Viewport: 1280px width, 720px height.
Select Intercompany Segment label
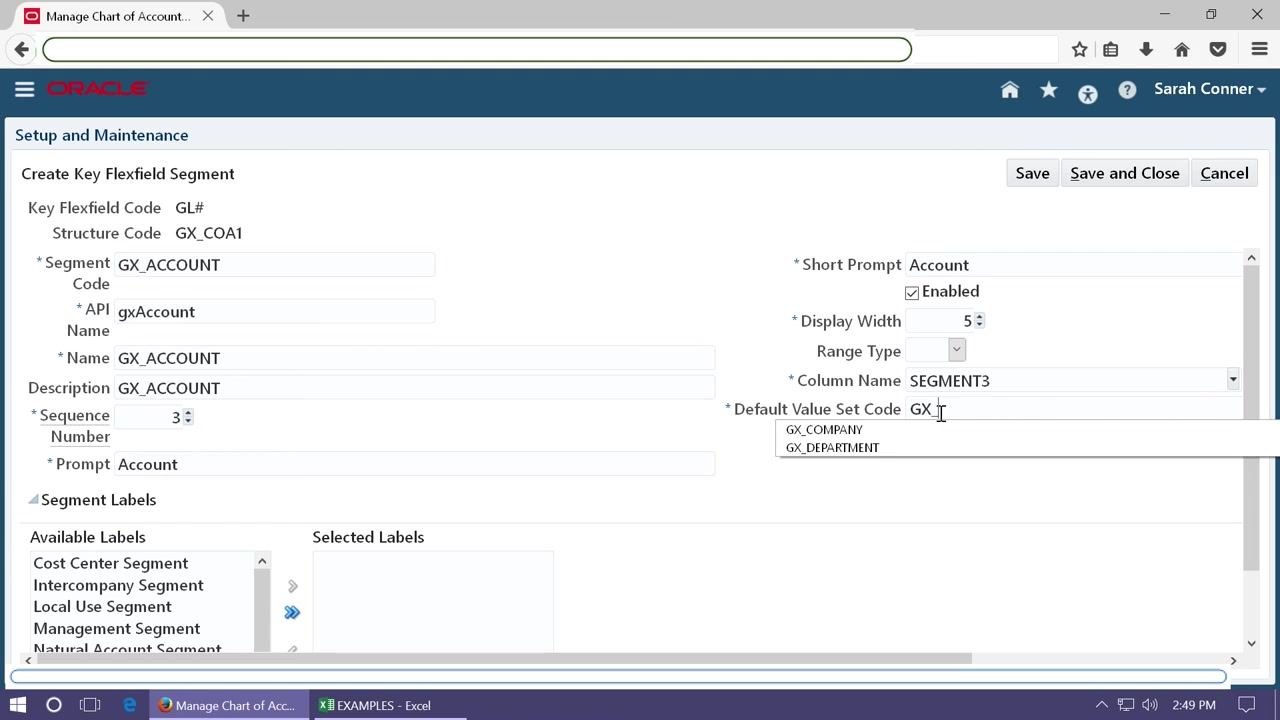tap(118, 585)
